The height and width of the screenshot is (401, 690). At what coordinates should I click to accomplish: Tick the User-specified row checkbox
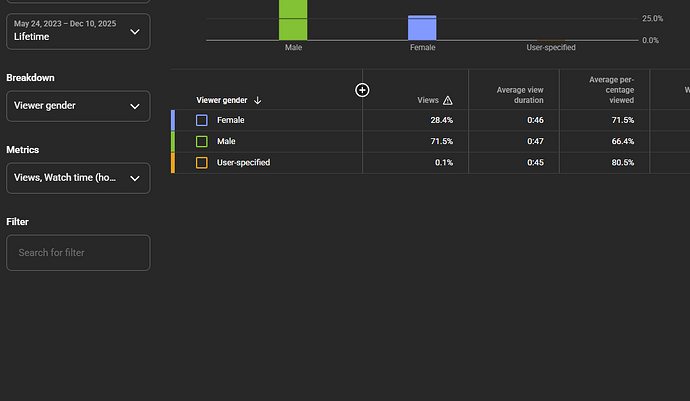[x=202, y=163]
